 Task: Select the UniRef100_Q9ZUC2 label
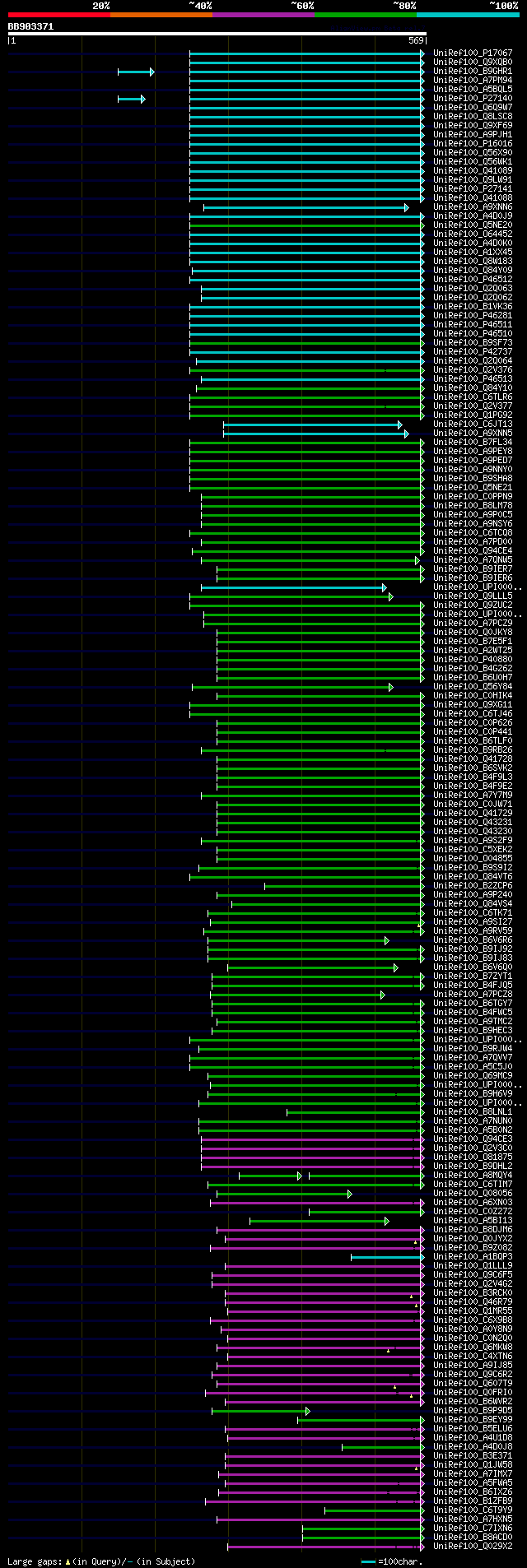pos(473,605)
